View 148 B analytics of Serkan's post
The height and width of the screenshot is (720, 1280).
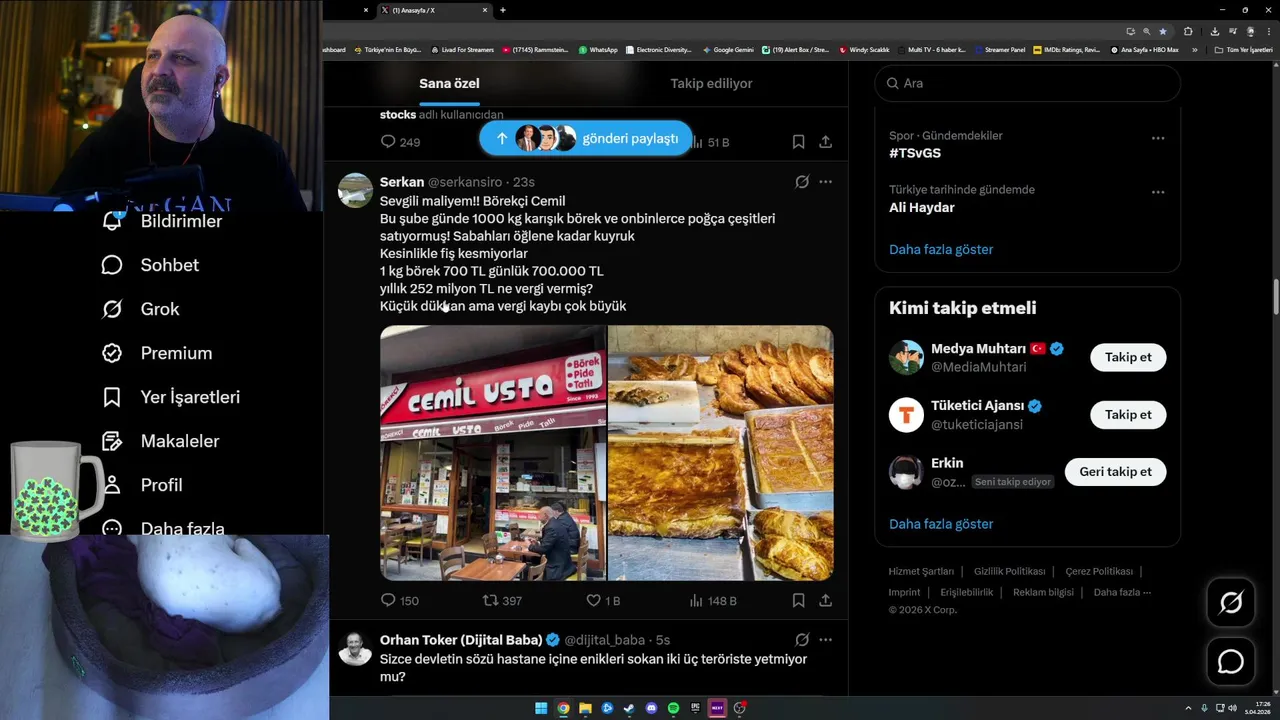tap(713, 600)
